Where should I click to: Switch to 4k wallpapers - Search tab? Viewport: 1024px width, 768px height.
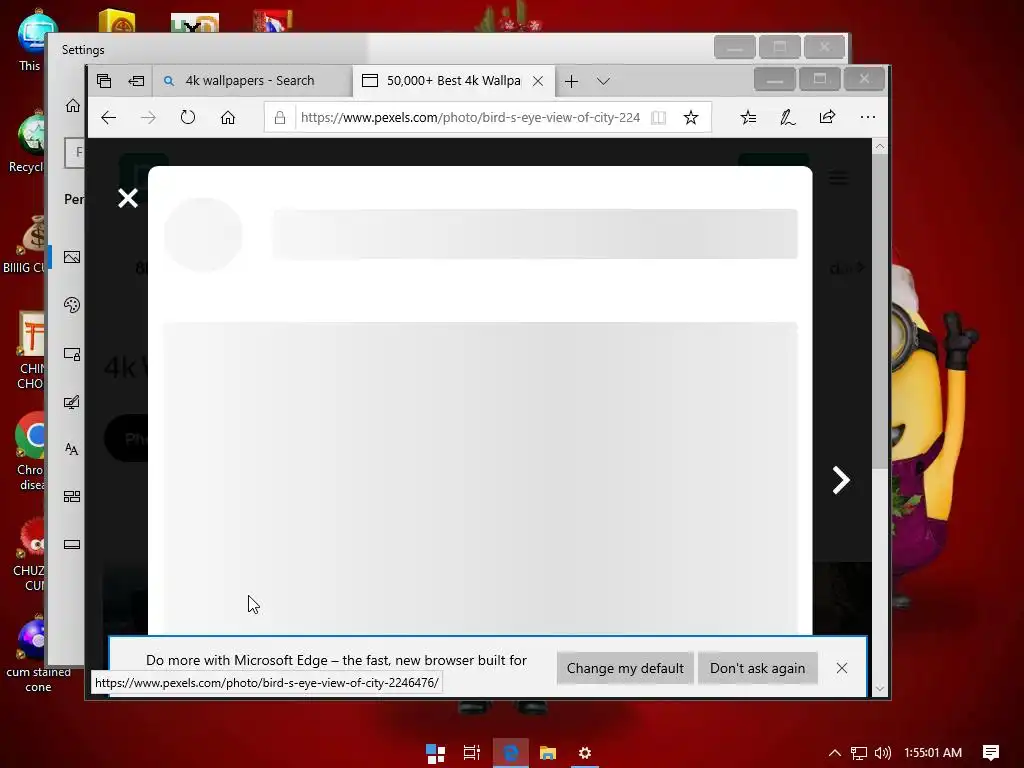click(251, 81)
